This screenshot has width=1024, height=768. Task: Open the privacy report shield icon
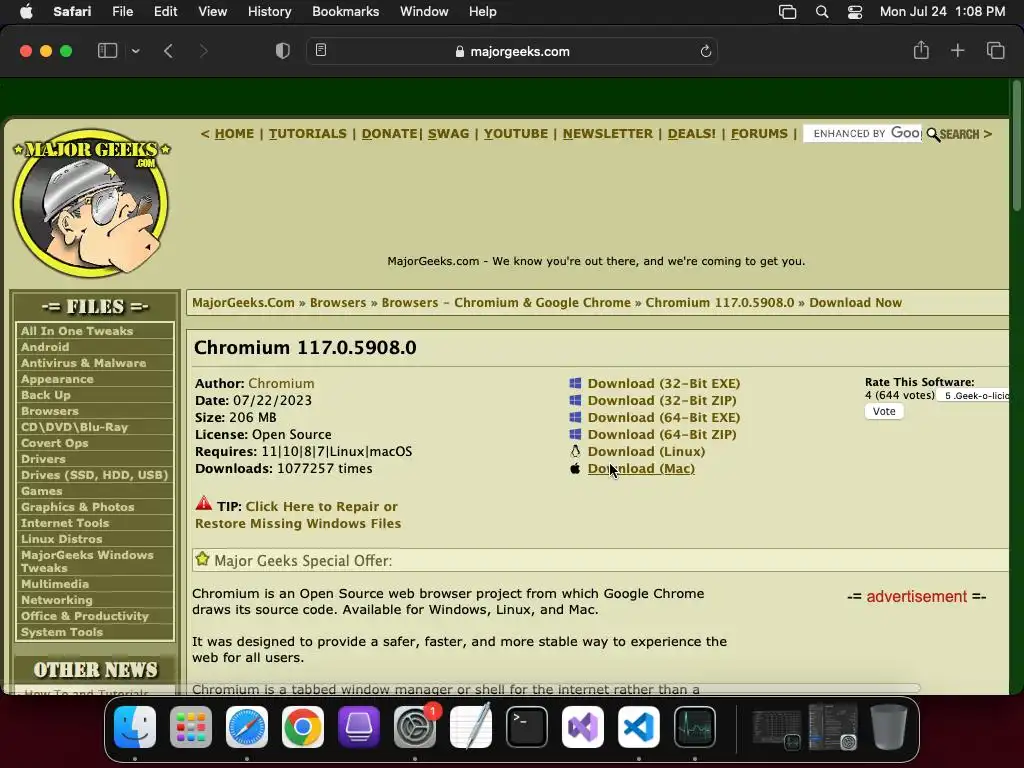[x=283, y=51]
